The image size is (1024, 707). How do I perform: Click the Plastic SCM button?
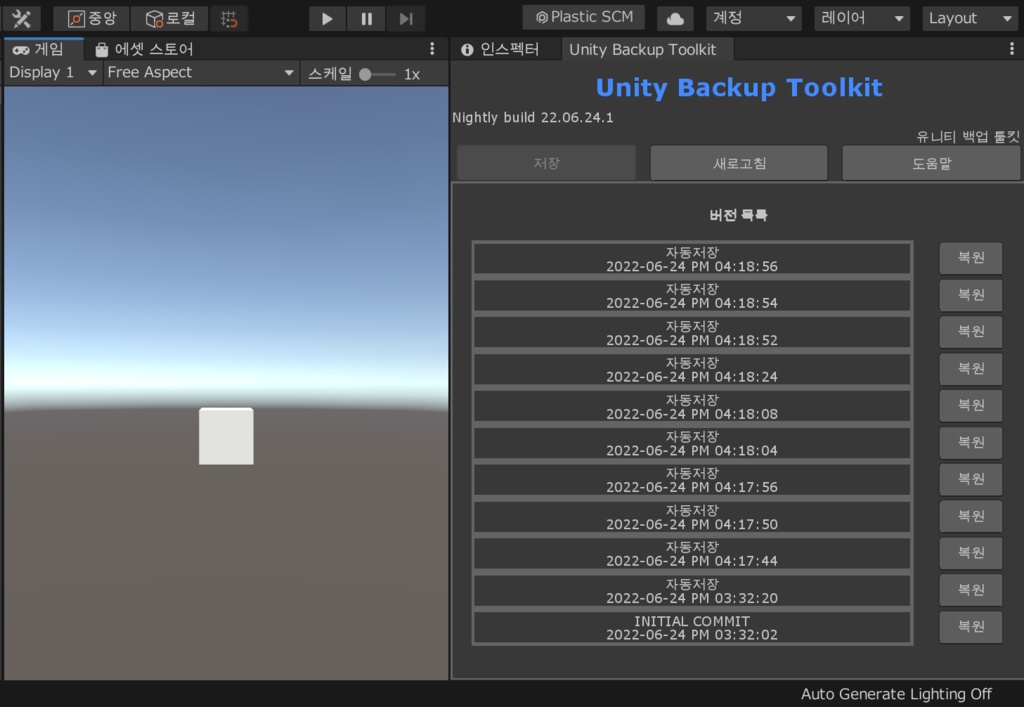(583, 16)
